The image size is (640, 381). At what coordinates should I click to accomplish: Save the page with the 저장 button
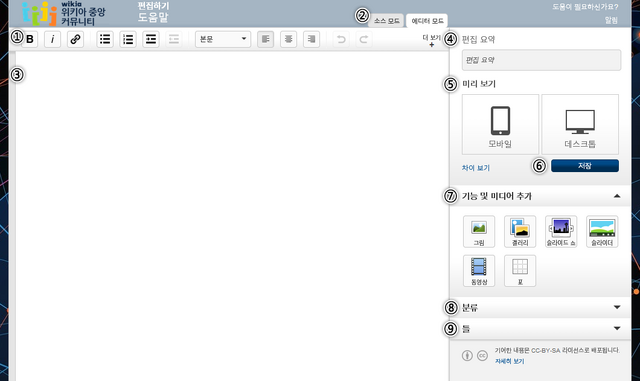point(584,166)
